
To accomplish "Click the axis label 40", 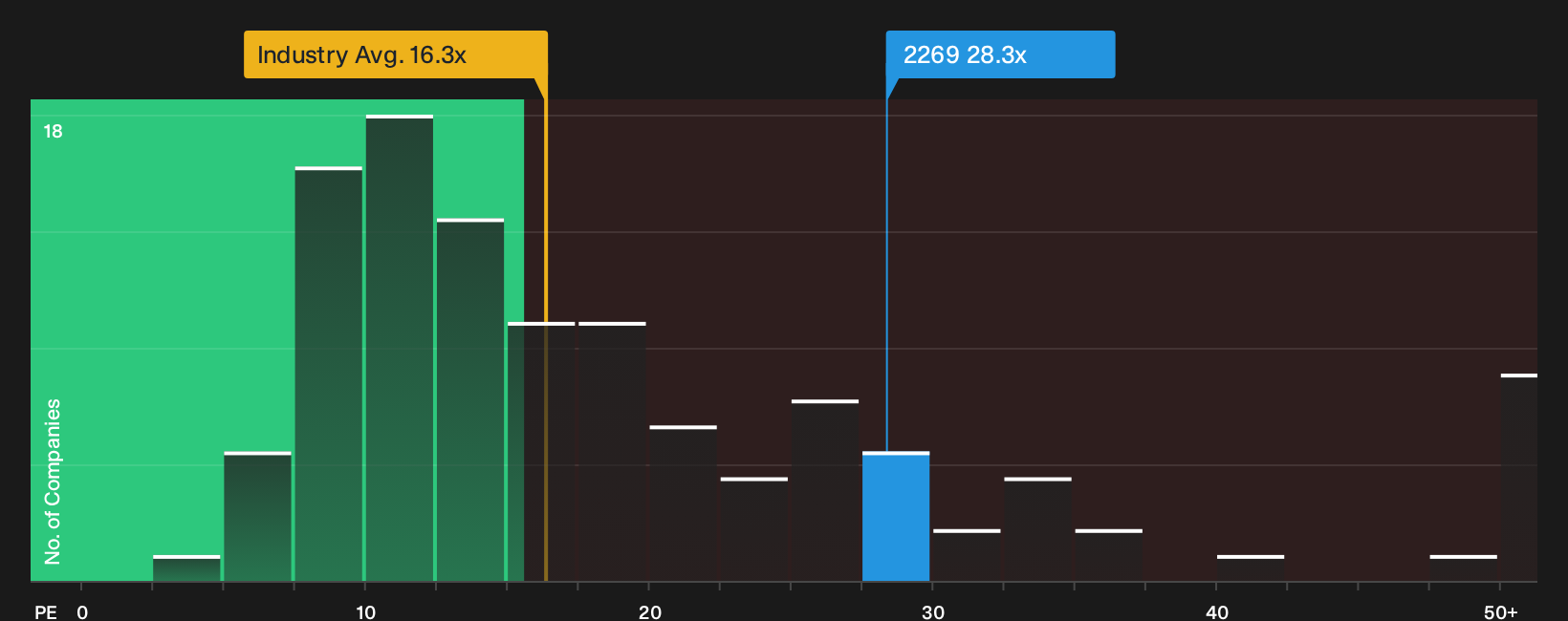I will 1217,611.
